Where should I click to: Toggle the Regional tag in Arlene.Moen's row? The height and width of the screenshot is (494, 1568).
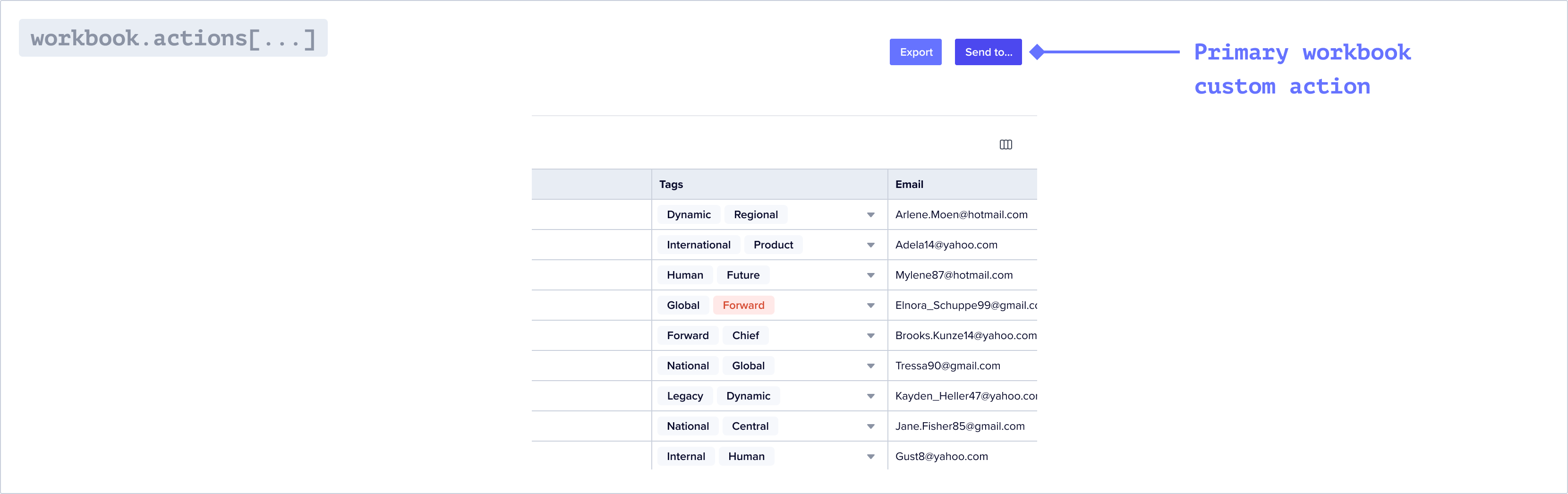(755, 214)
